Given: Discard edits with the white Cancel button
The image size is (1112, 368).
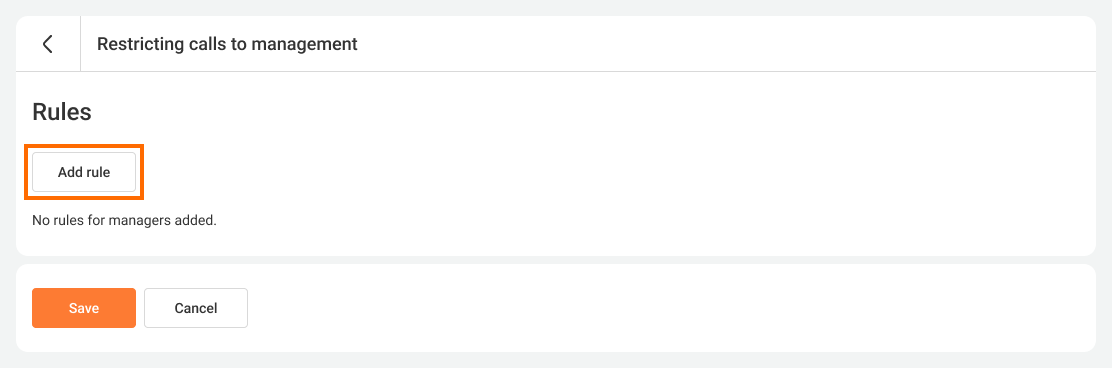Looking at the screenshot, I should tap(196, 308).
